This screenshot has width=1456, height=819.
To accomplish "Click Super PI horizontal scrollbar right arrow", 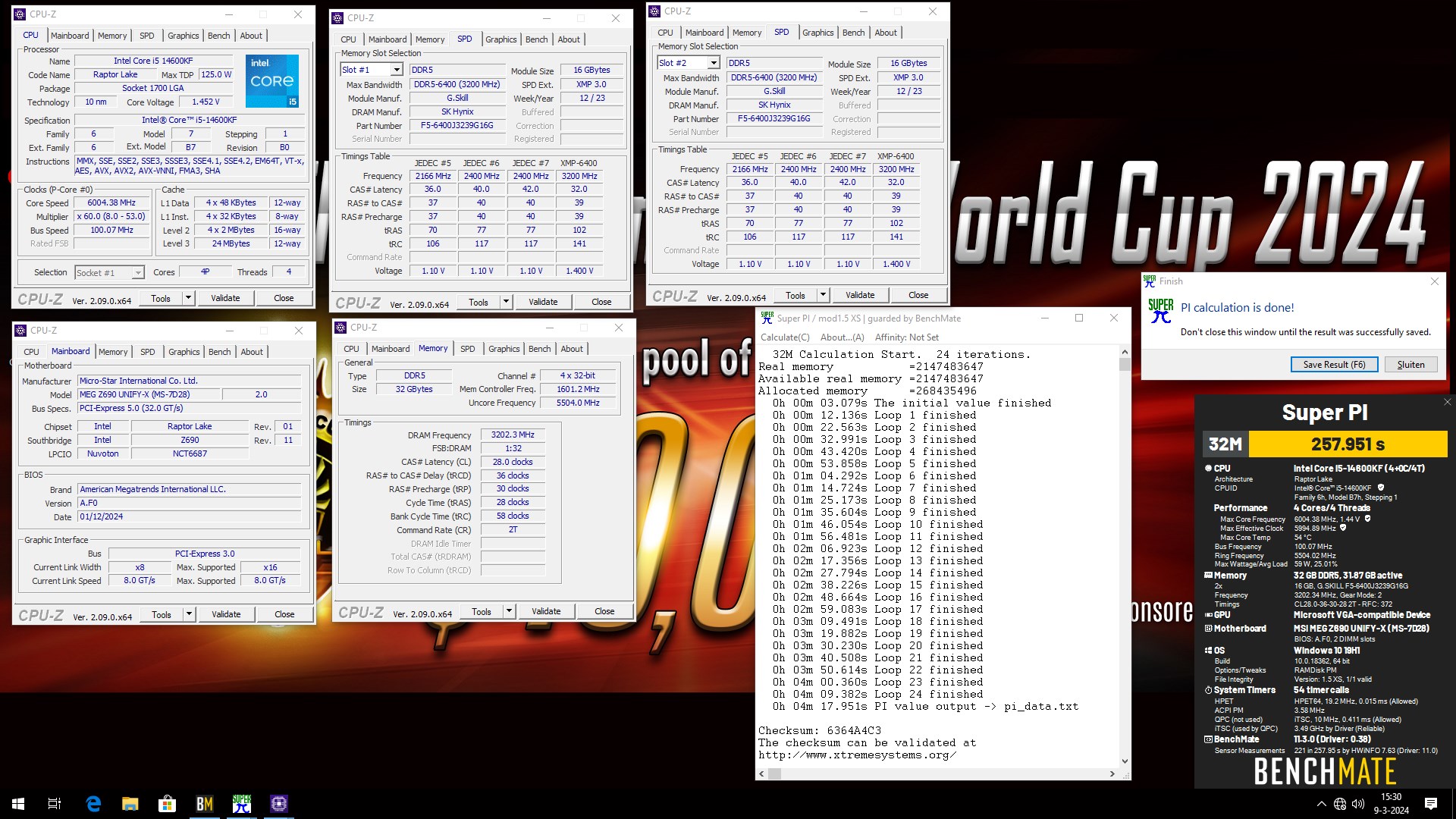I will (x=1112, y=774).
